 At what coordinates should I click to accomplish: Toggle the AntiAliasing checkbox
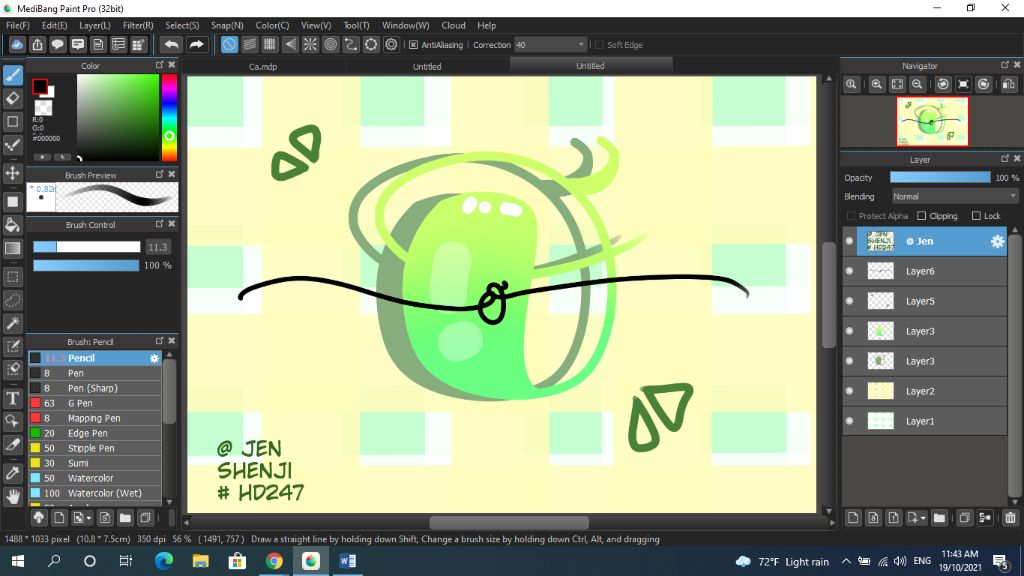click(x=413, y=44)
